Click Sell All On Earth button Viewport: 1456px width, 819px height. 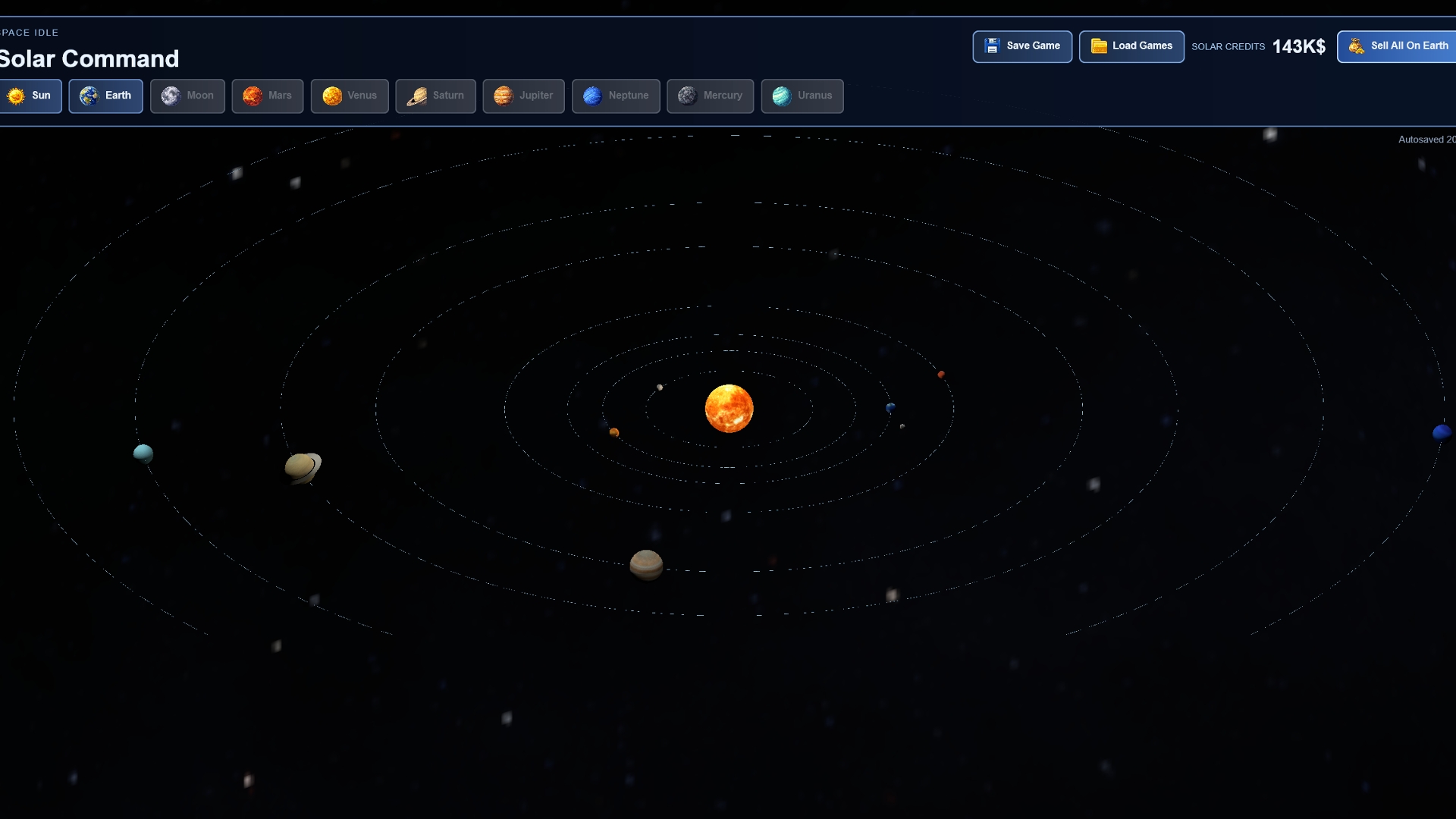1399,47
